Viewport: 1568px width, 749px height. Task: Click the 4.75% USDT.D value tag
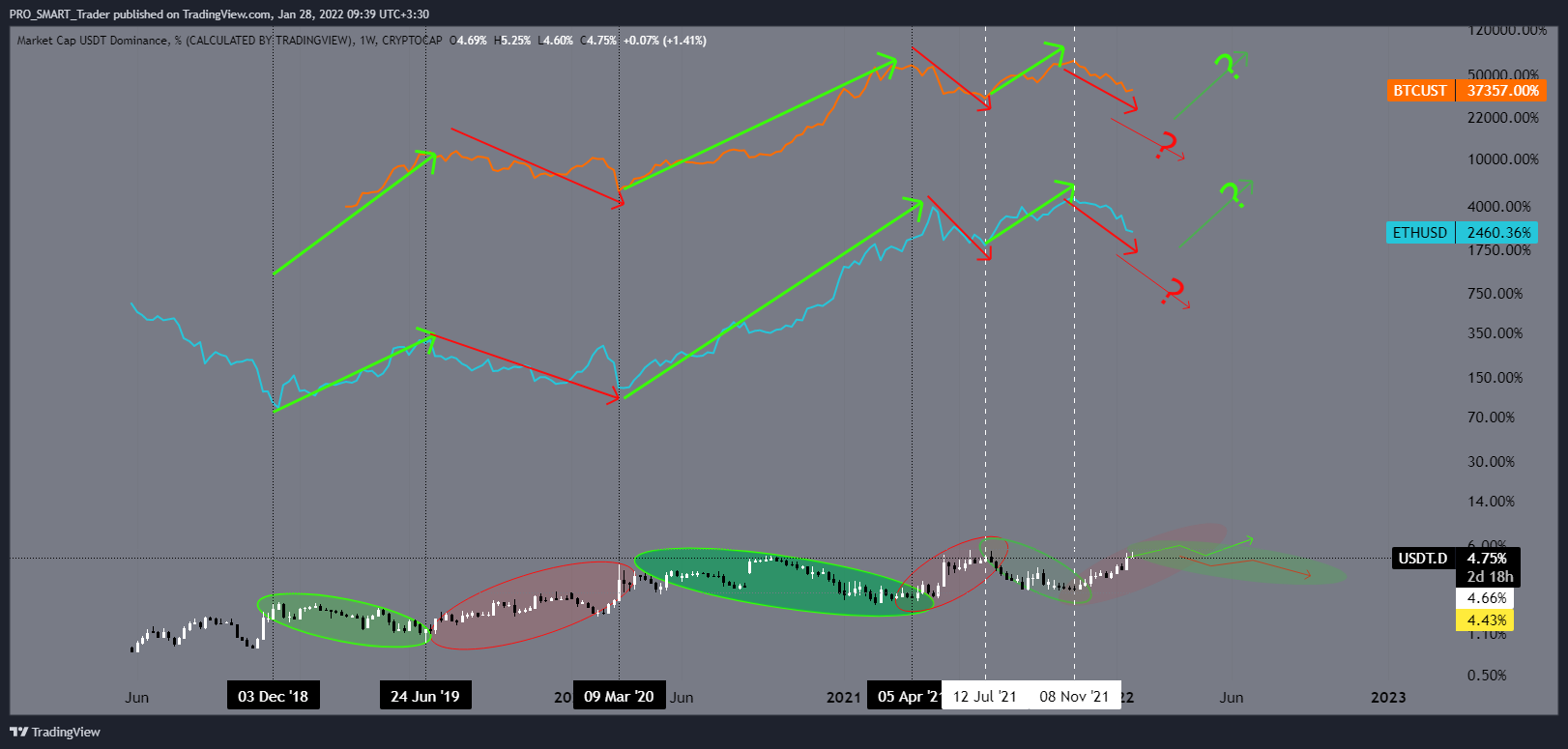pyautogui.click(x=1488, y=559)
